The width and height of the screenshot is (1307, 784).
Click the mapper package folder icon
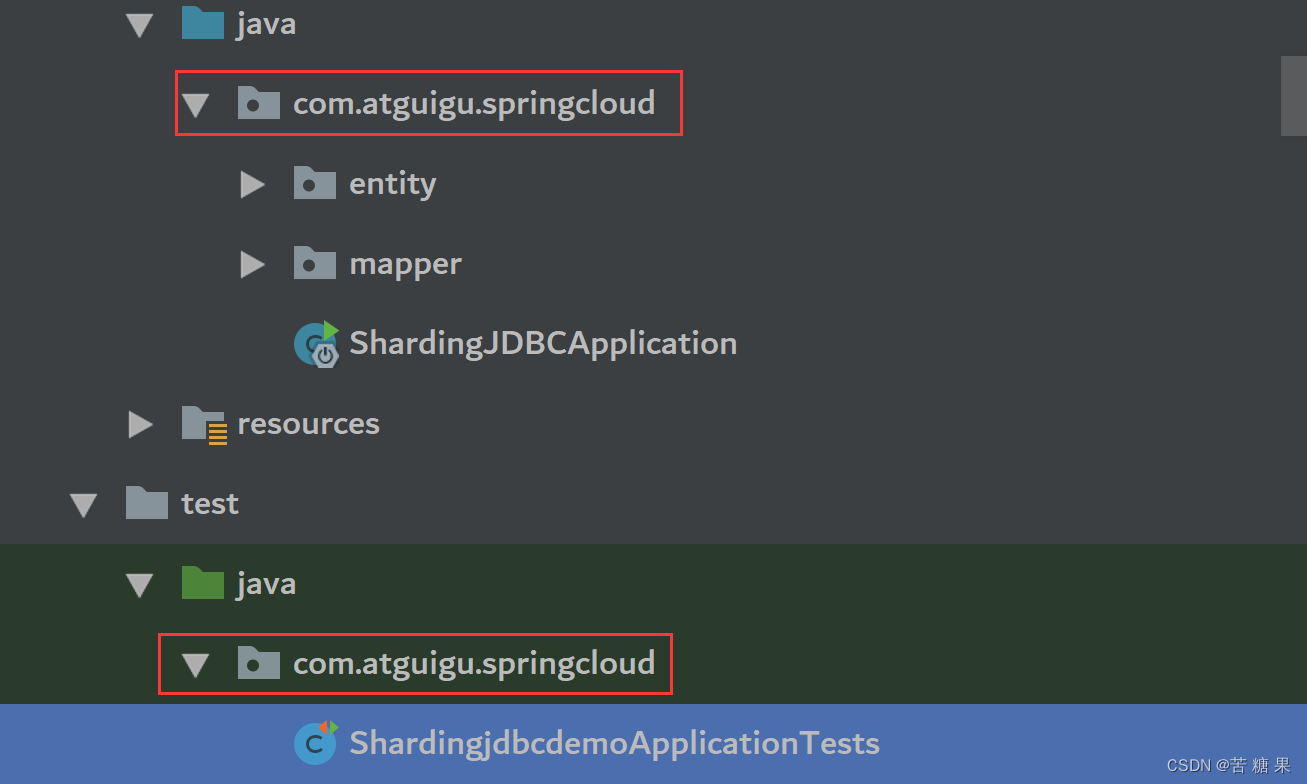click(314, 263)
